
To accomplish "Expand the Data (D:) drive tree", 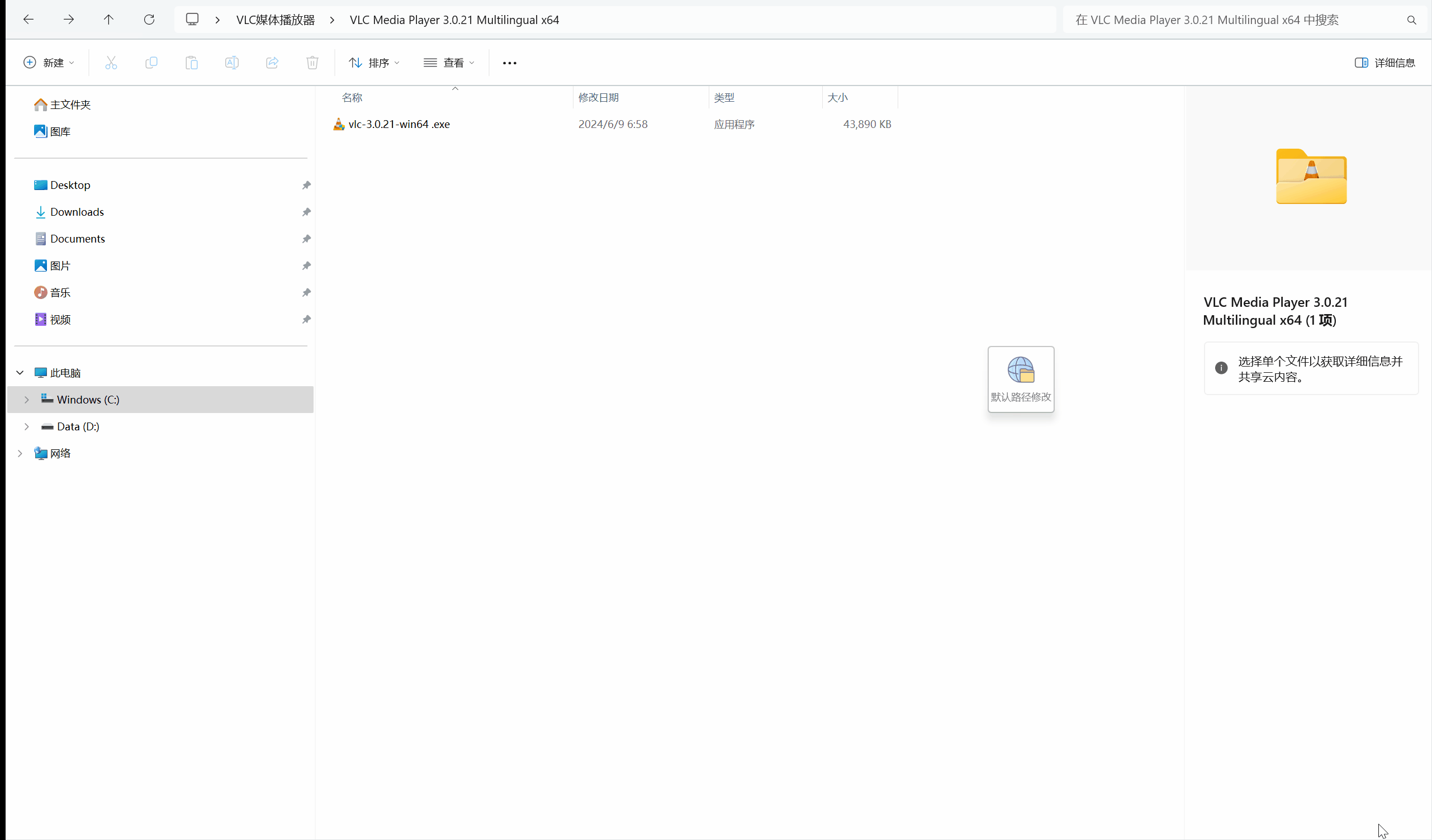I will coord(26,426).
